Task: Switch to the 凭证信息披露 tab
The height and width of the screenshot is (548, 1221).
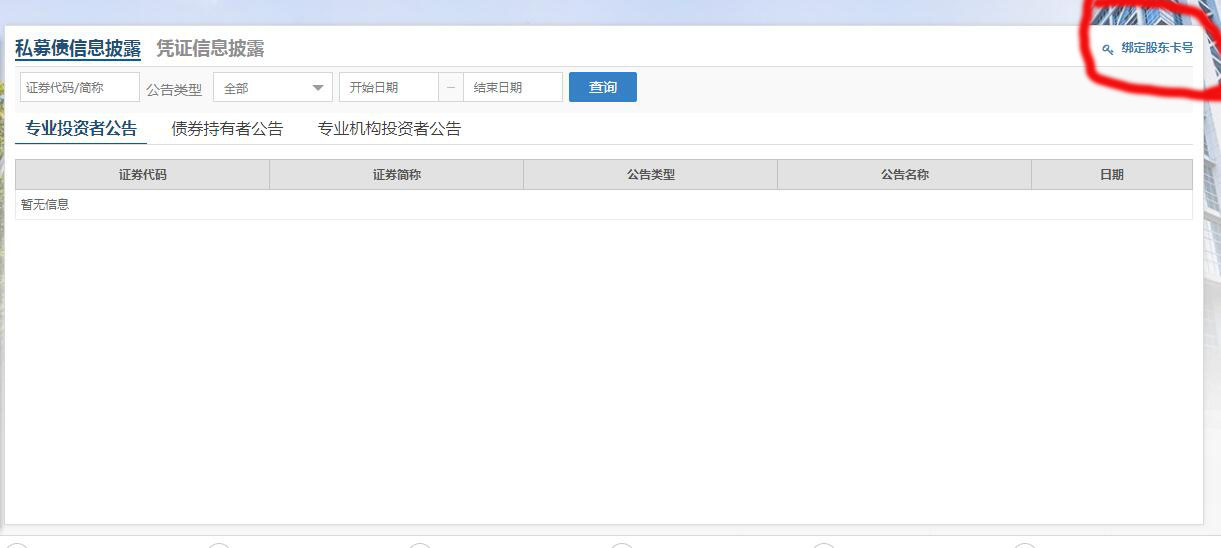Action: [x=210, y=48]
